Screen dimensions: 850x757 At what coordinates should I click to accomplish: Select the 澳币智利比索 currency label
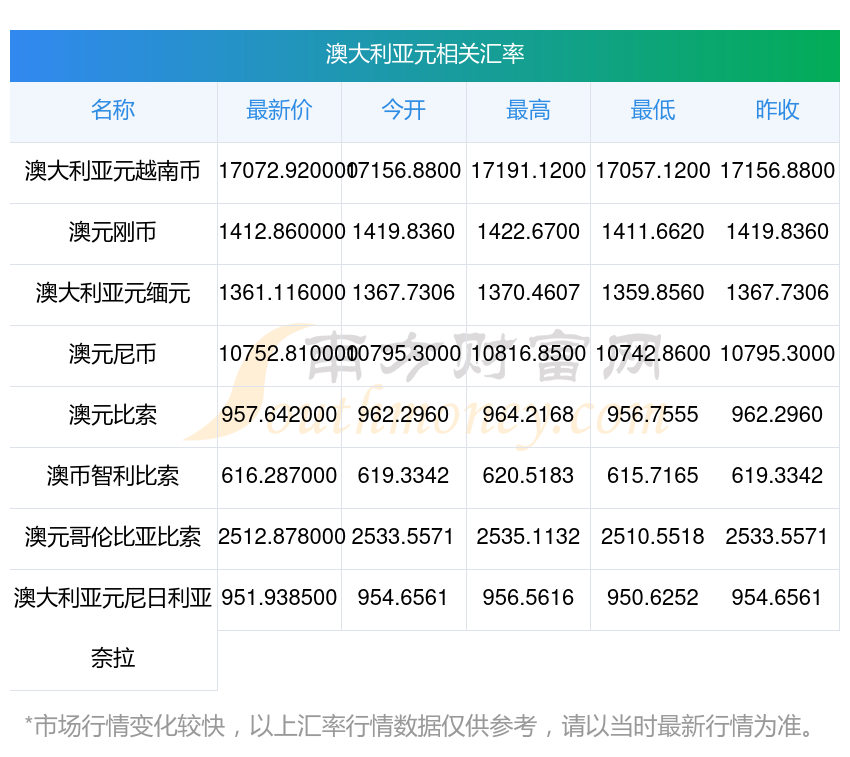click(113, 476)
